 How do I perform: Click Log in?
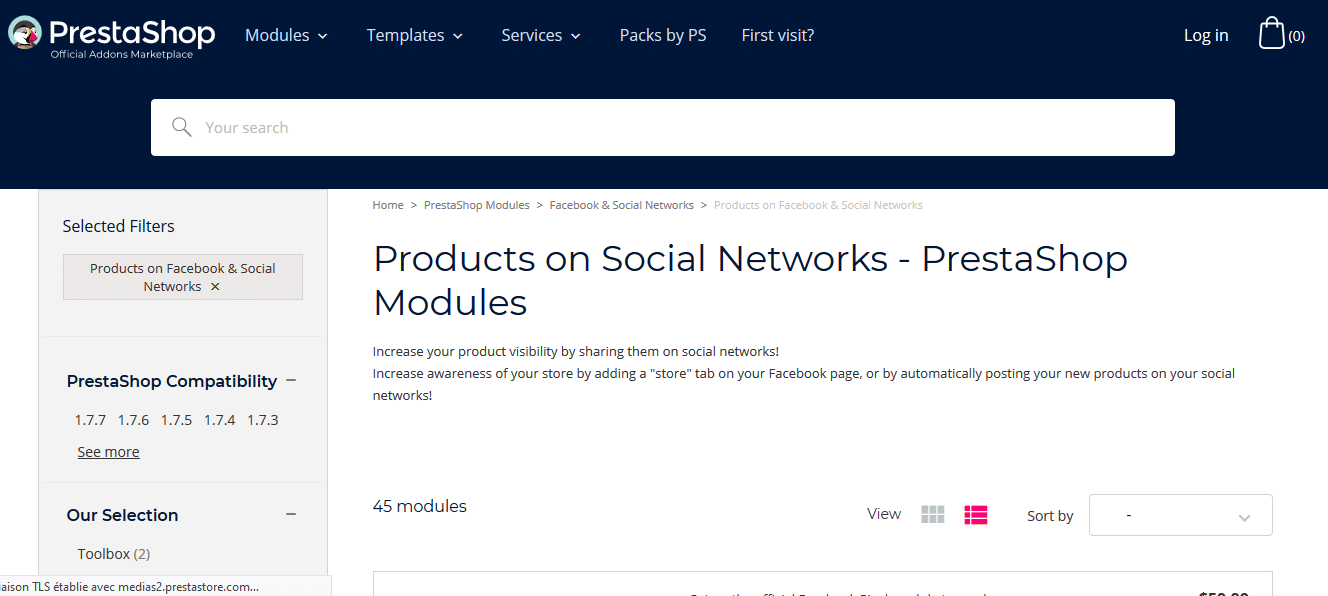point(1206,35)
